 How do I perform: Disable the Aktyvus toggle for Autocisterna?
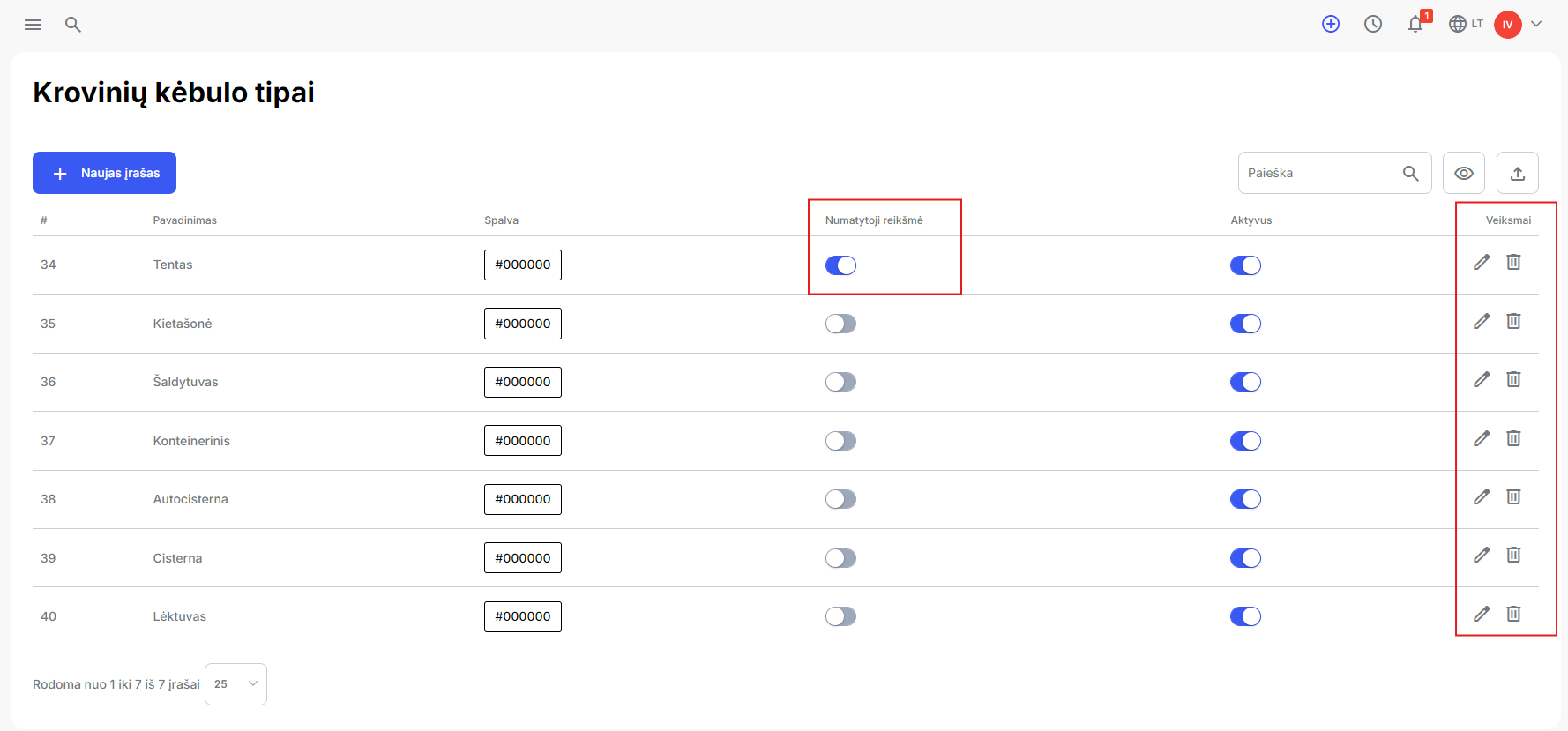click(x=1245, y=499)
